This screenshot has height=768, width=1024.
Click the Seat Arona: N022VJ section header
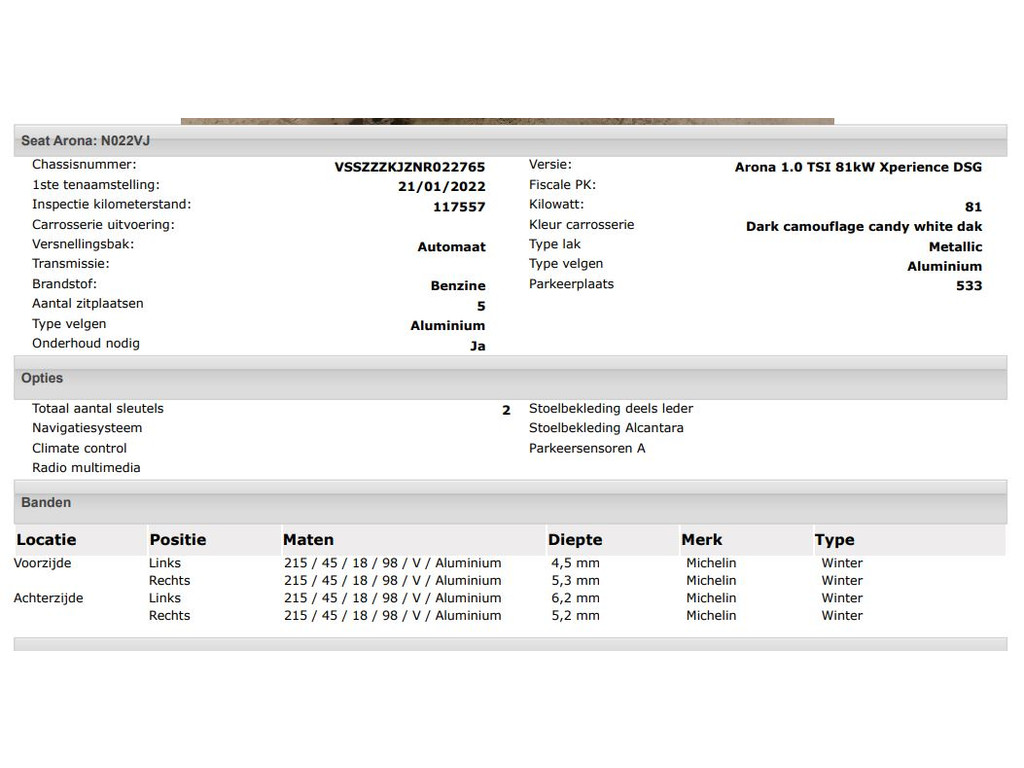(510, 140)
